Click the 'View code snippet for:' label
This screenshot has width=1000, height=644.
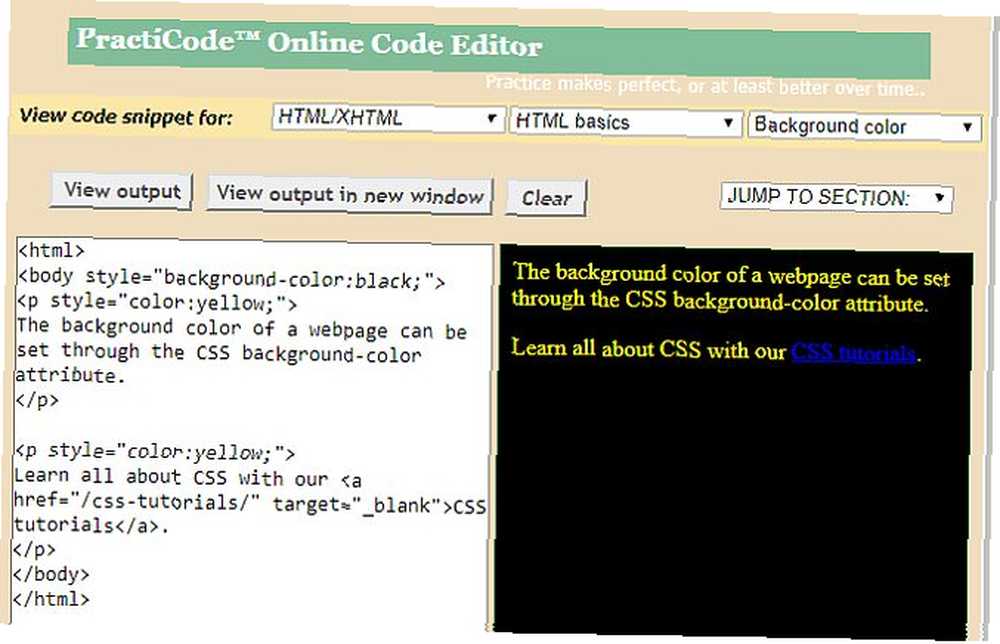[126, 117]
